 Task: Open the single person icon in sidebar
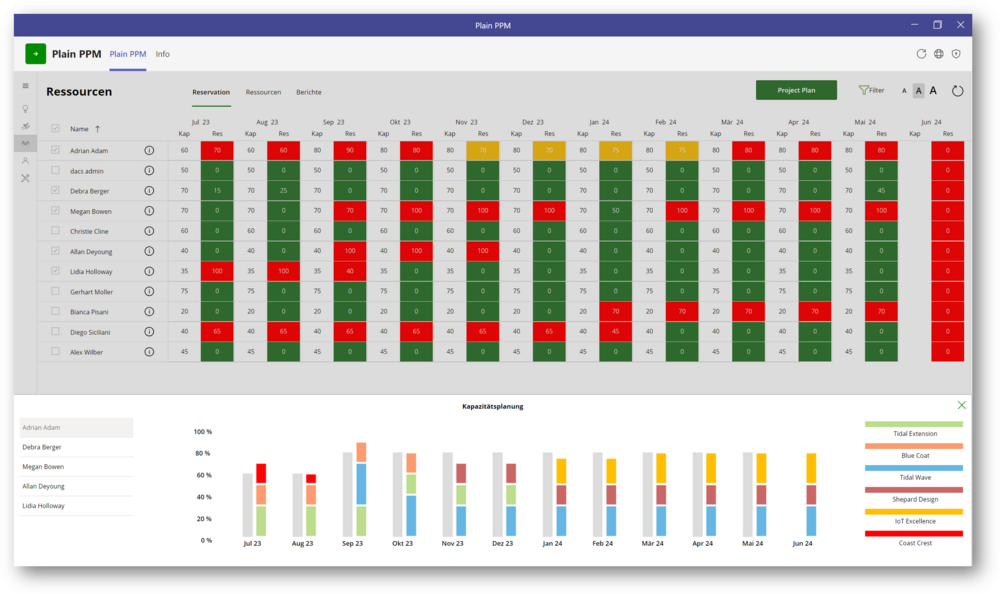(26, 160)
